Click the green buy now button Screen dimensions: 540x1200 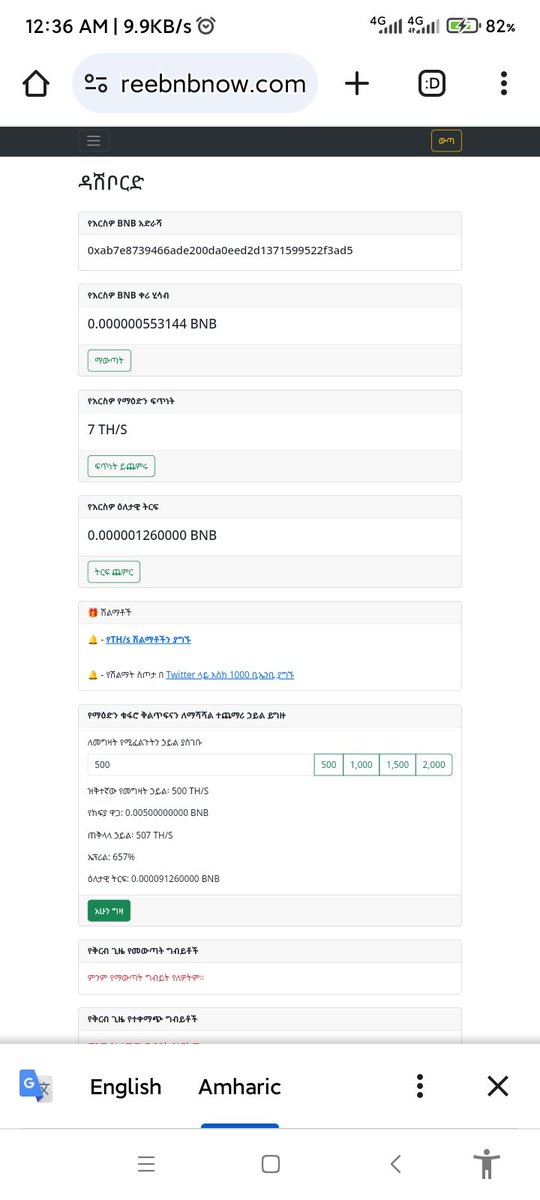[109, 910]
